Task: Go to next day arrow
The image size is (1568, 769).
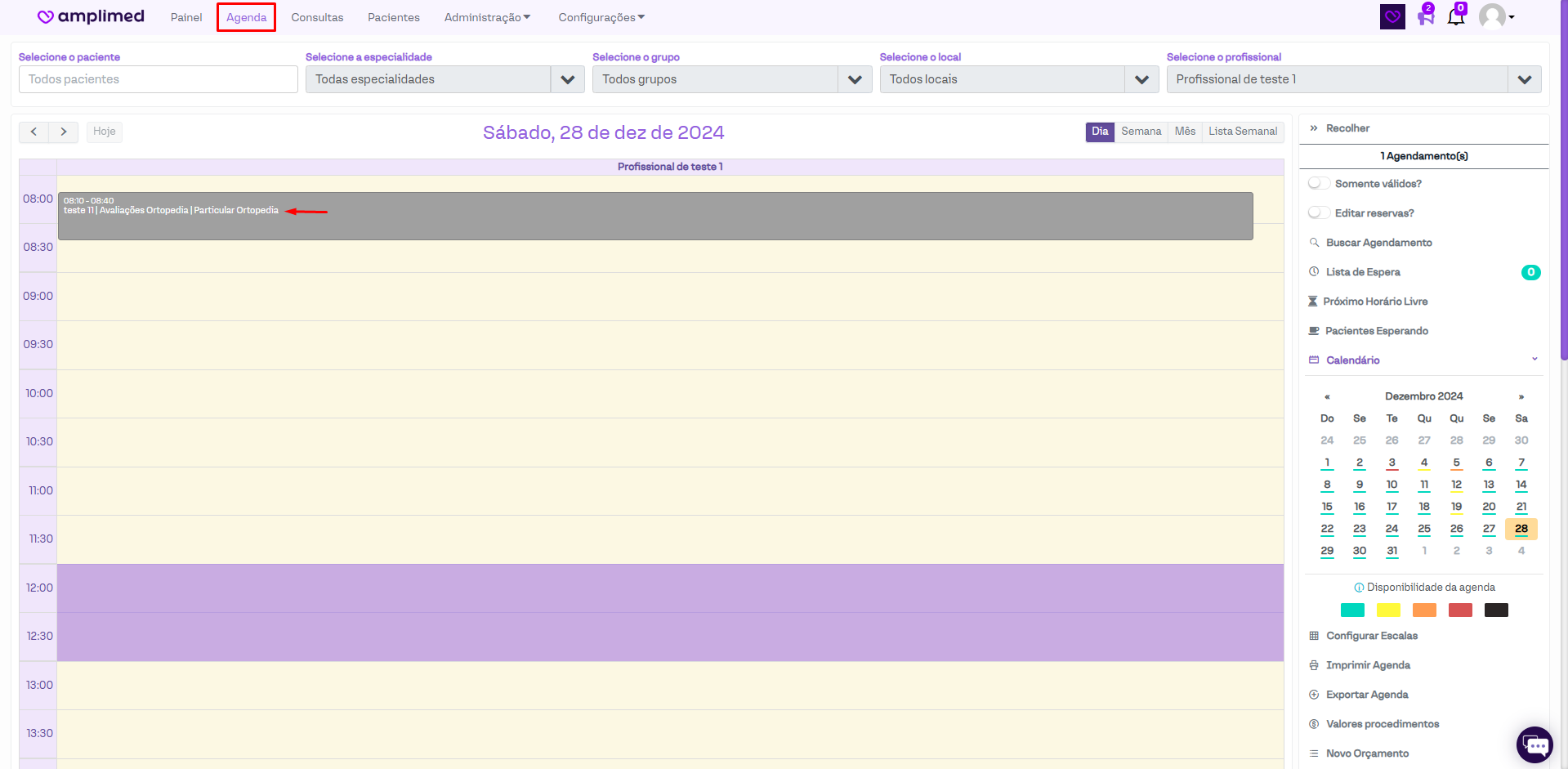Action: click(x=64, y=132)
